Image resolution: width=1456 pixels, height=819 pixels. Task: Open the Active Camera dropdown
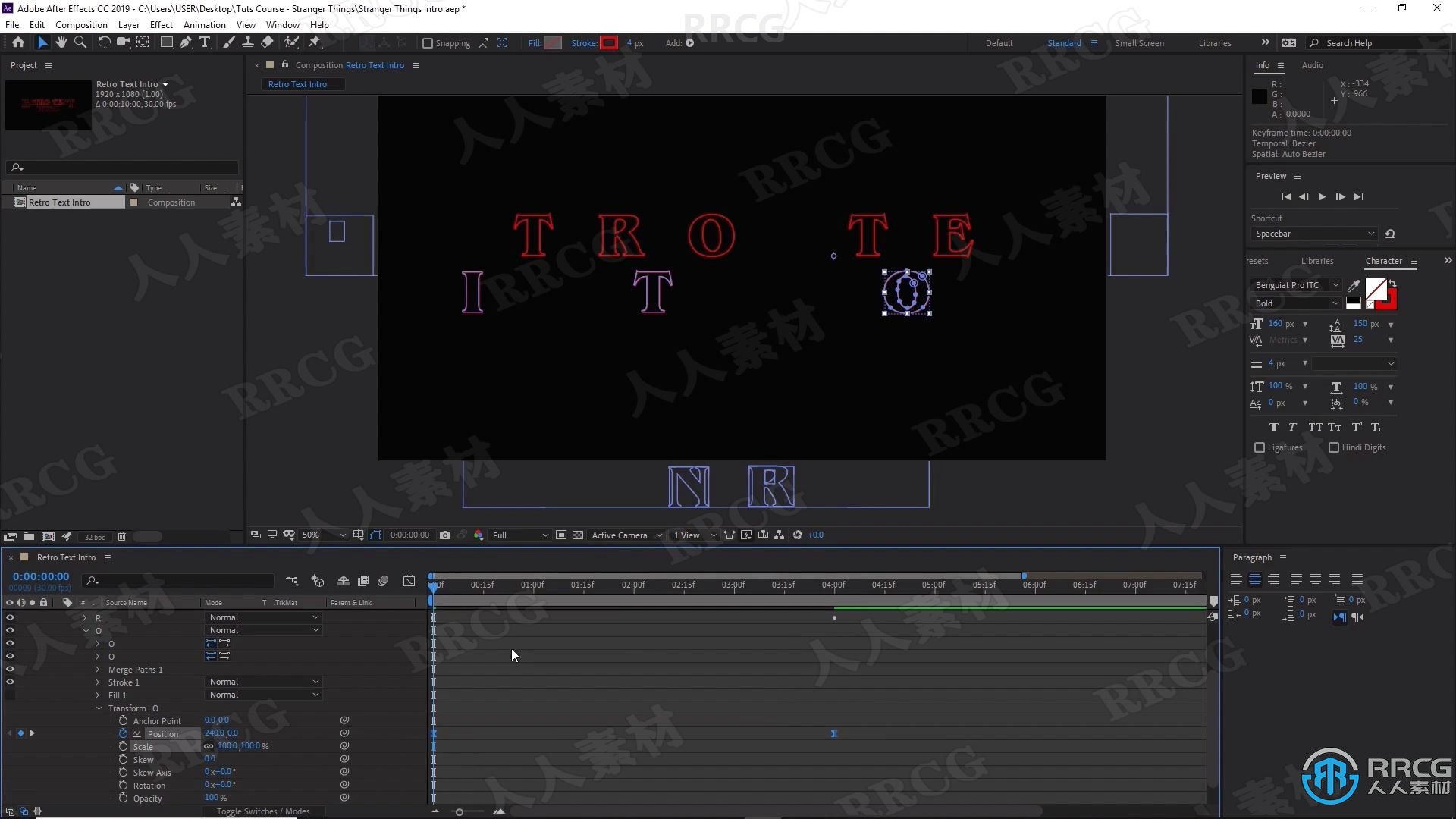pyautogui.click(x=626, y=535)
